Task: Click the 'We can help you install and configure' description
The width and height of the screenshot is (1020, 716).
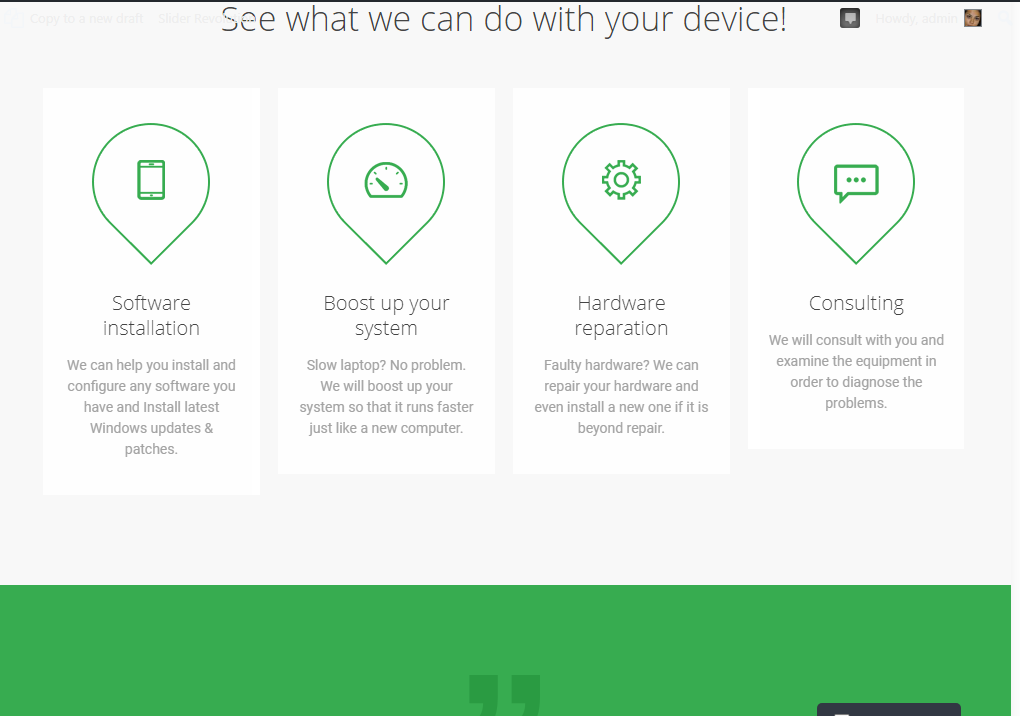Action: (151, 407)
